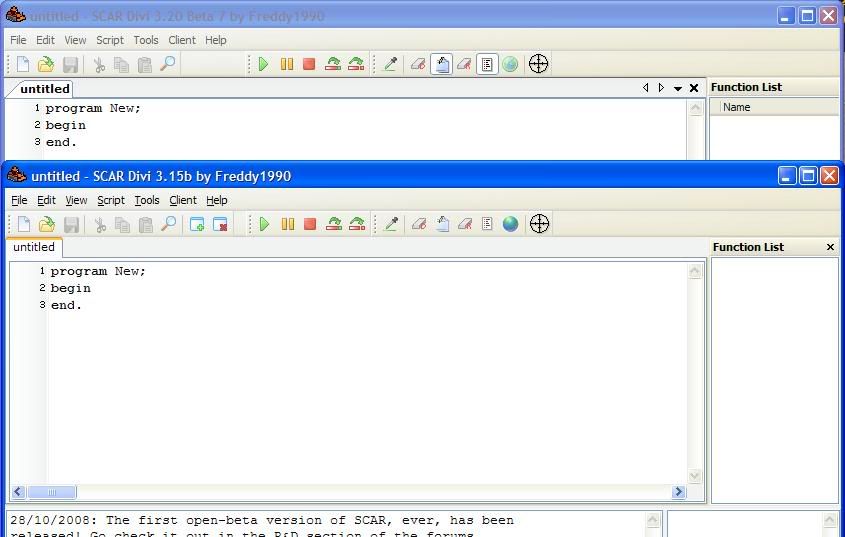Click the Run (green play) button in SCAR 3.15b toolbar
Screen dimensions: 845x537
264,224
